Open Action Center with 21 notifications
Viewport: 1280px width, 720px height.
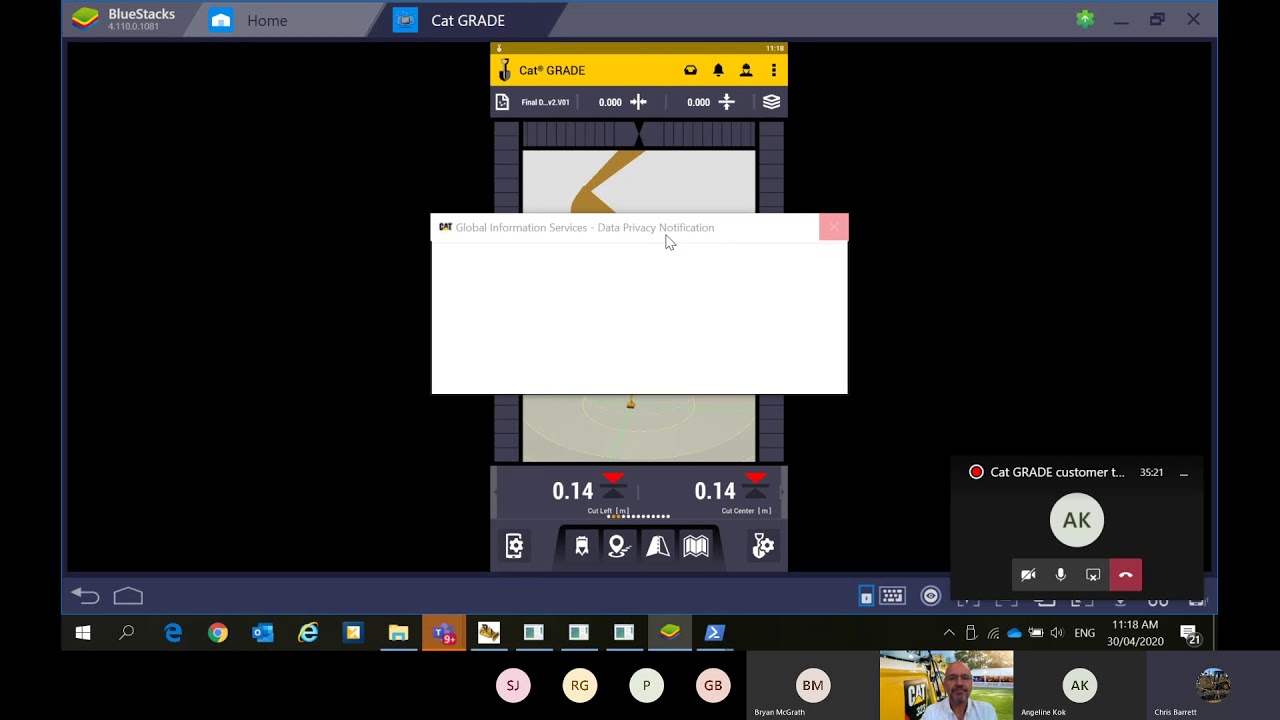click(1190, 634)
